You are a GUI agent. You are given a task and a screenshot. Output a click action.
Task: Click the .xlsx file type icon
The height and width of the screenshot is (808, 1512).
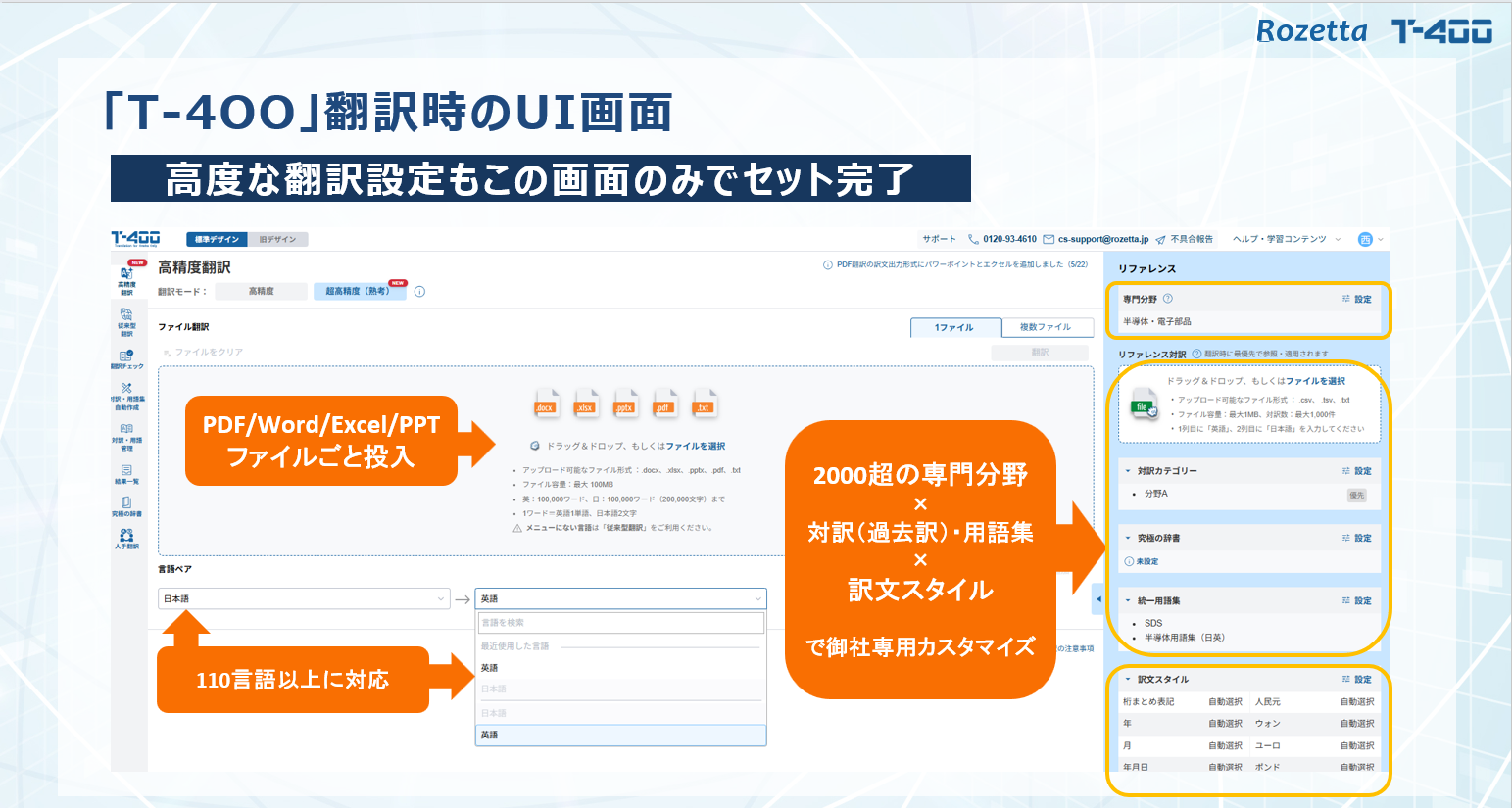point(585,403)
